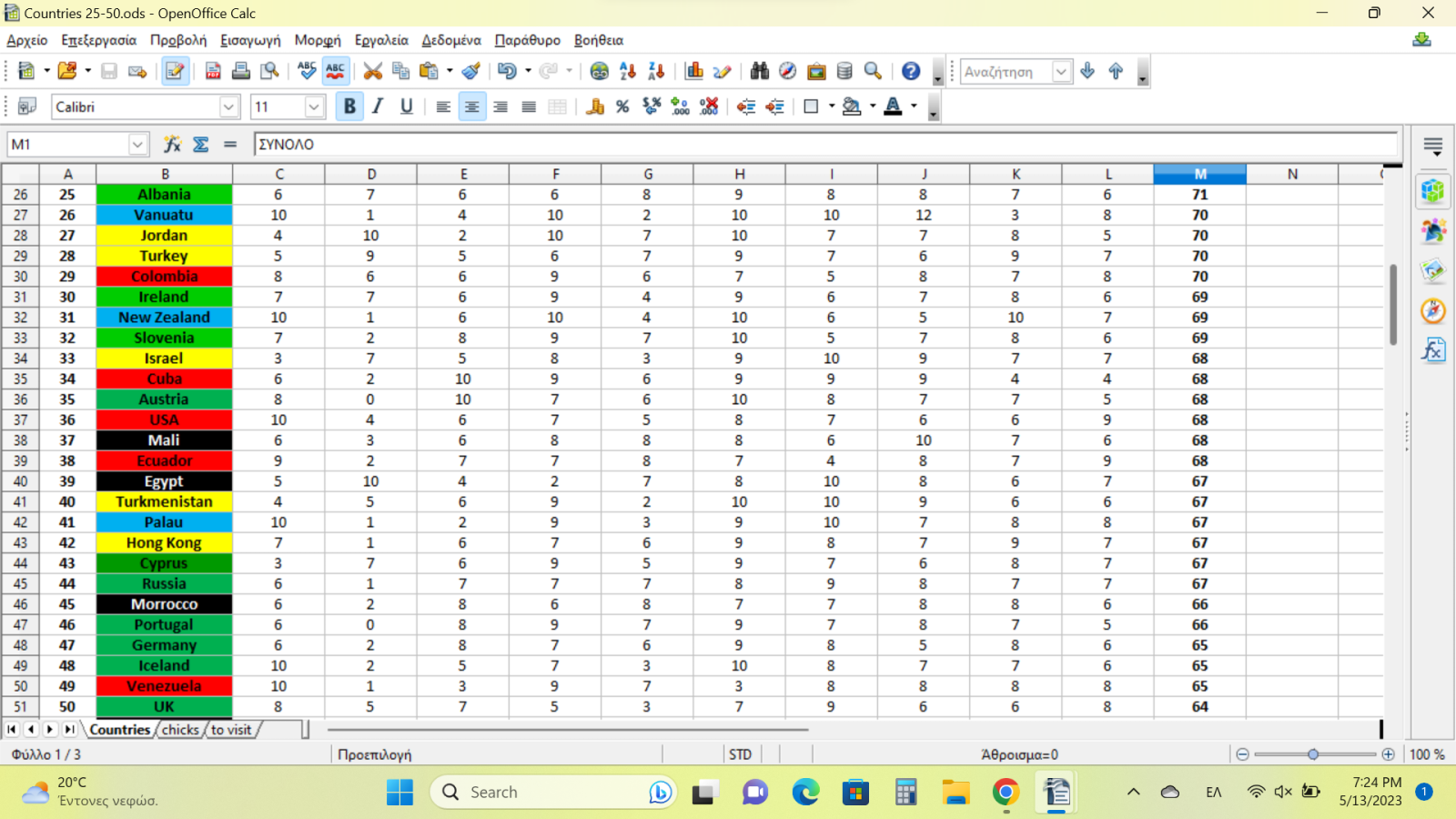The height and width of the screenshot is (819, 1456).
Task: Open the Δεδομένα menu
Action: [x=451, y=40]
